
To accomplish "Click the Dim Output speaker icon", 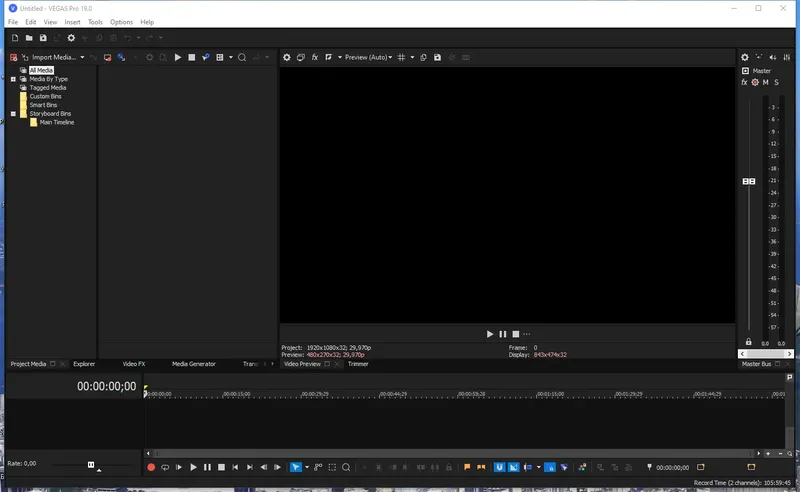I will click(x=773, y=57).
